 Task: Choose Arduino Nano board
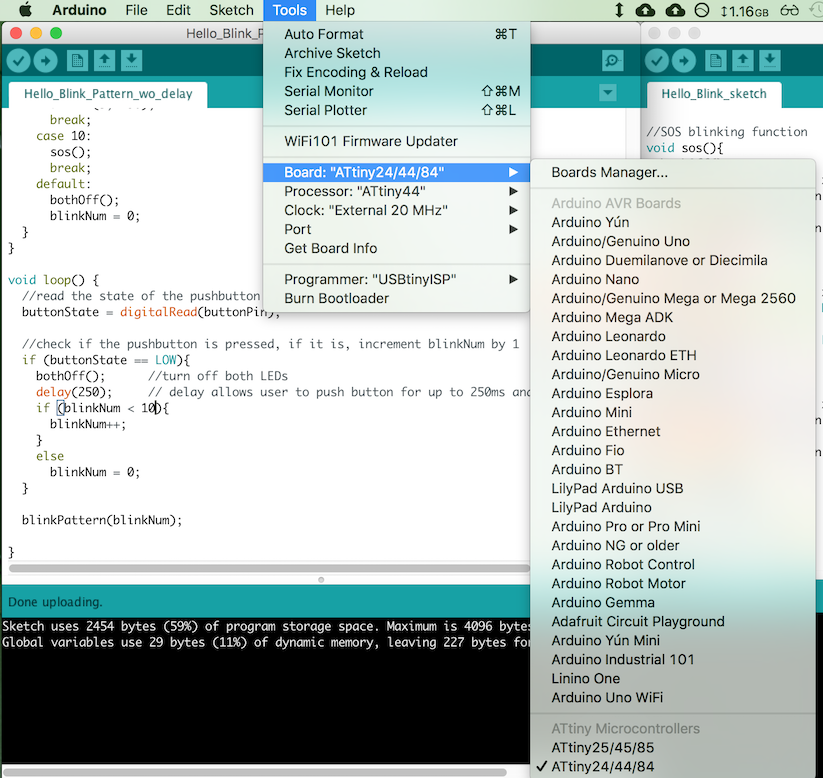tap(673, 279)
